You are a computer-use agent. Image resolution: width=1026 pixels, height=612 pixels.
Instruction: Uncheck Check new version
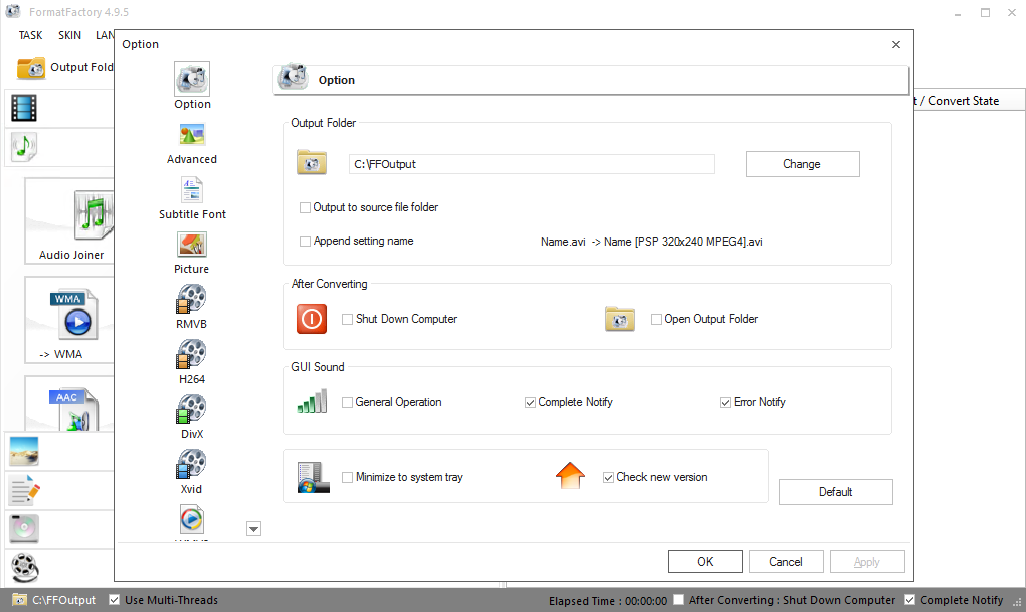click(608, 477)
